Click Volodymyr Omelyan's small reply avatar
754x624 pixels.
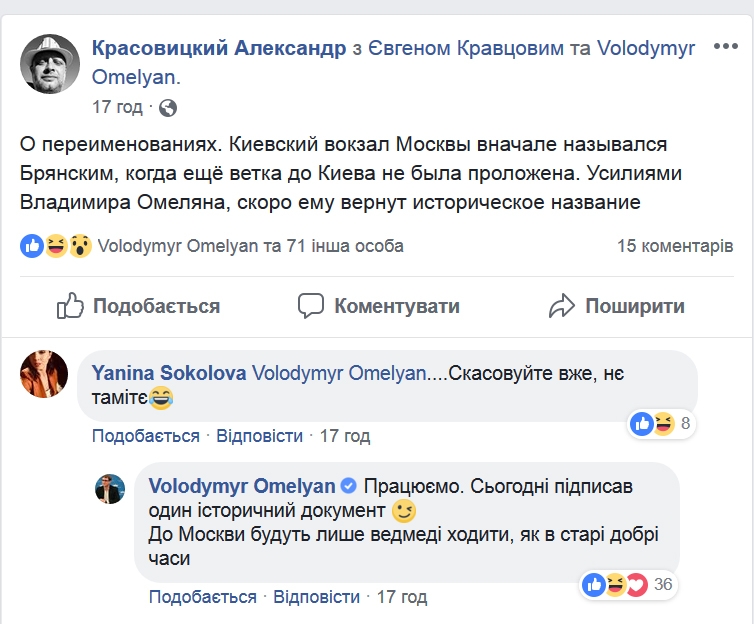pyautogui.click(x=109, y=489)
